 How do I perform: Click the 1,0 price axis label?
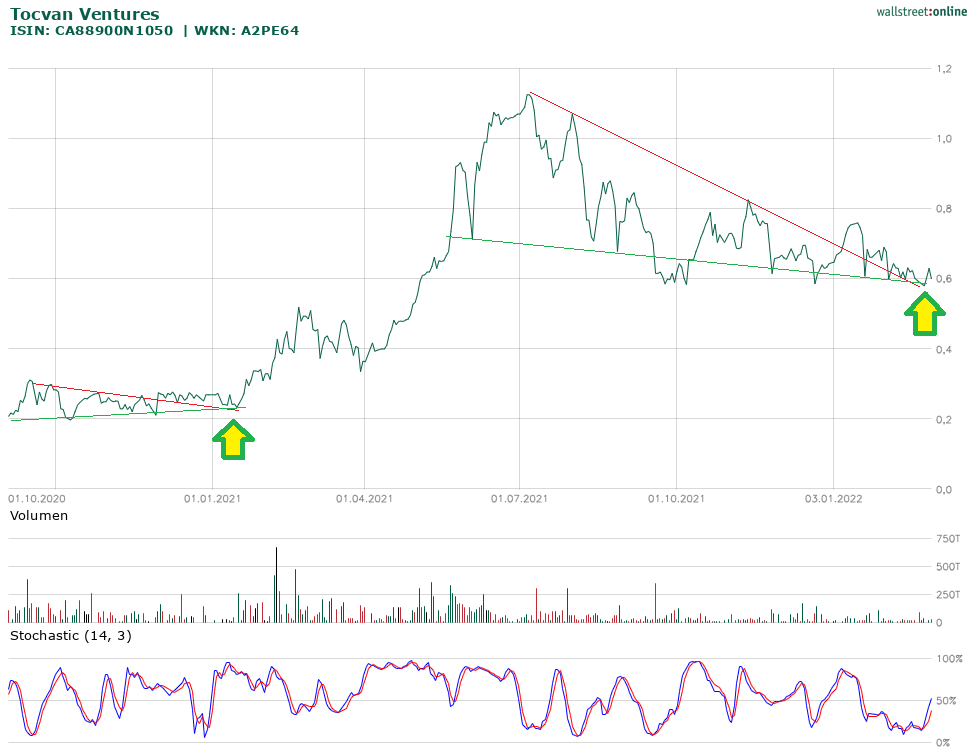[x=944, y=139]
